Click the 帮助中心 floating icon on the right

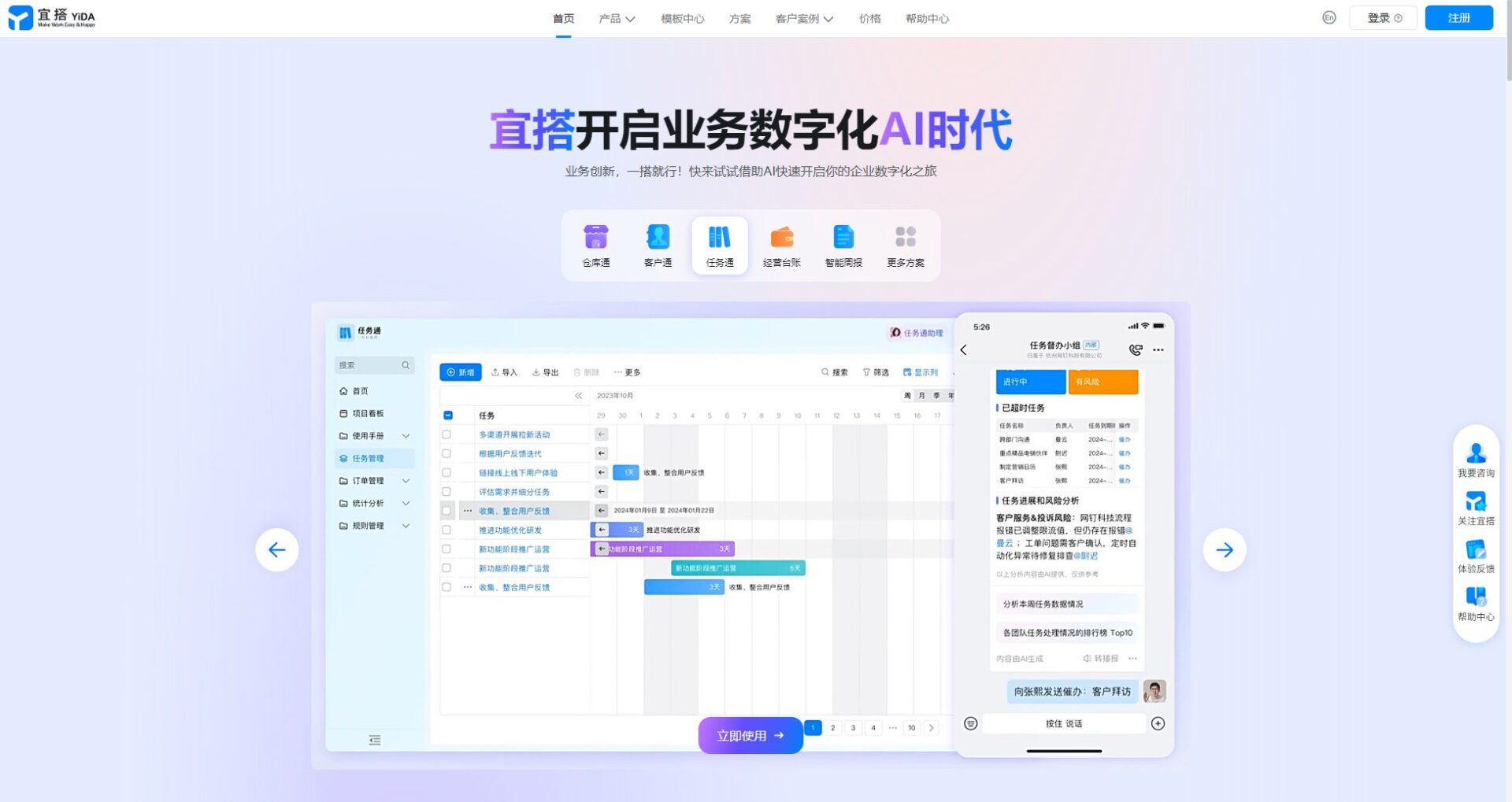point(1476,605)
